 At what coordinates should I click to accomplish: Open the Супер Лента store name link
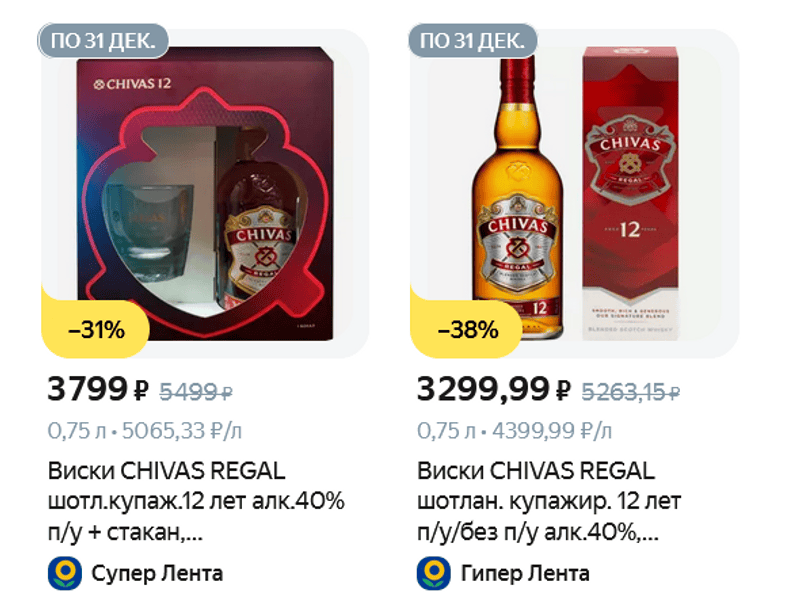point(157,573)
